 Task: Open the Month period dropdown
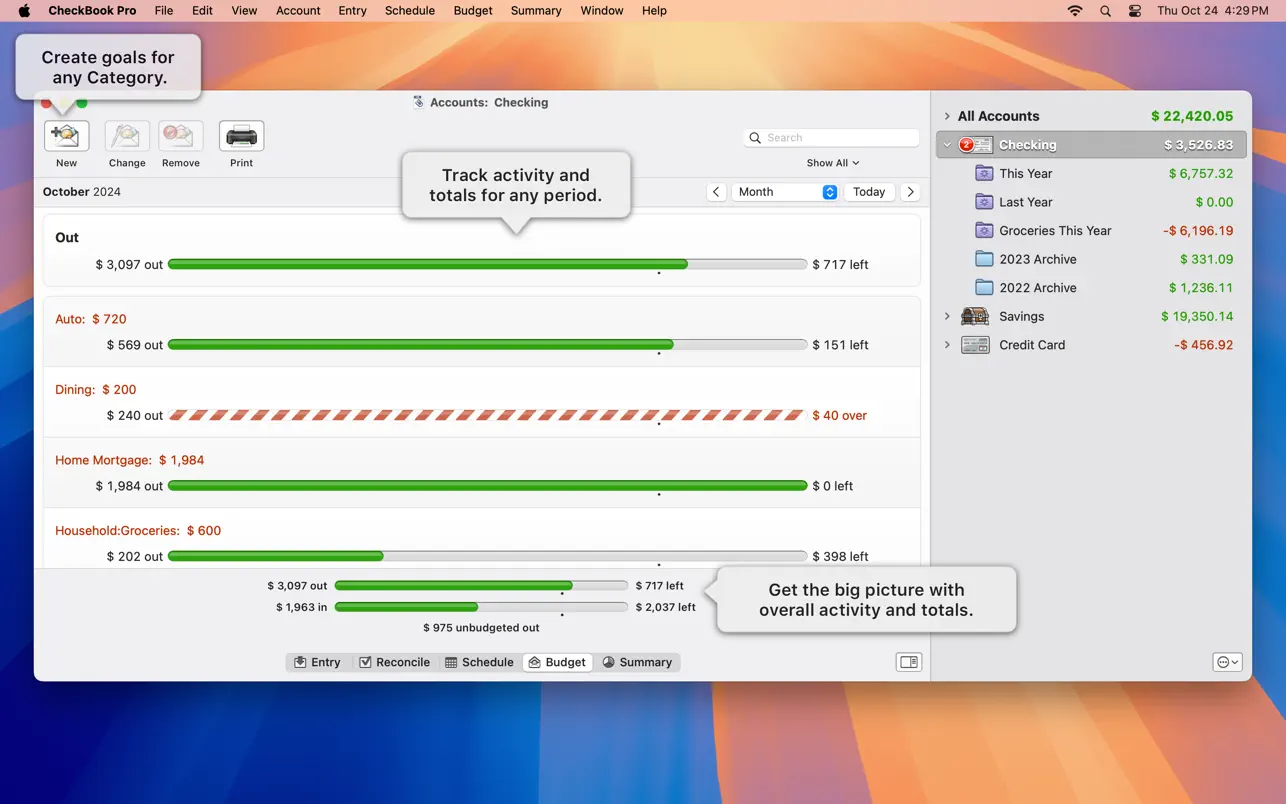pyautogui.click(x=785, y=192)
